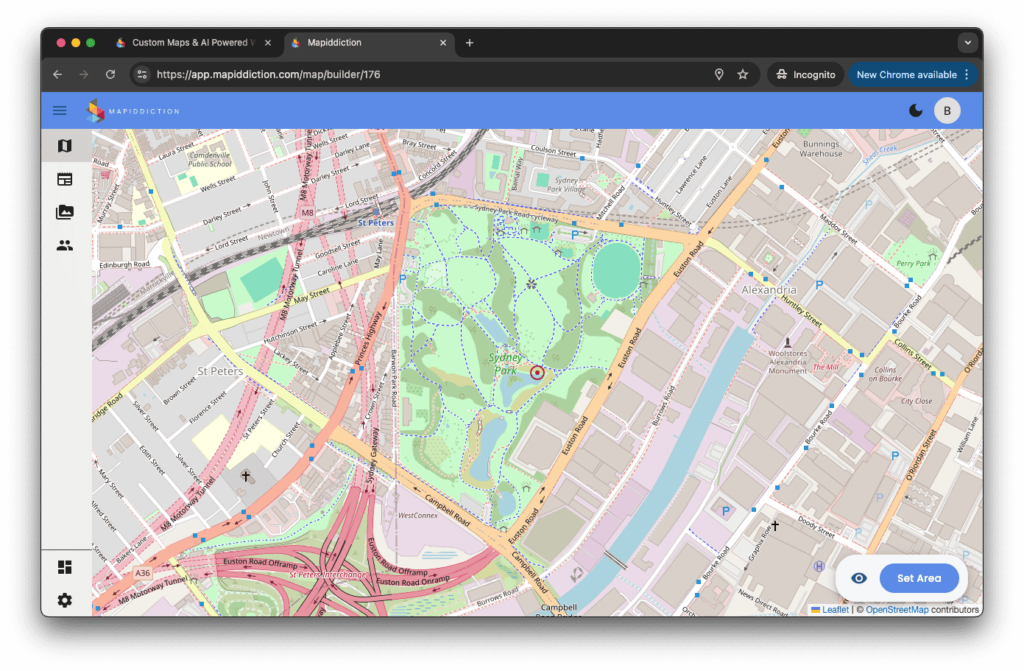Open the New Chrome available menu
Screen dimensions: 1024x671
point(913,74)
